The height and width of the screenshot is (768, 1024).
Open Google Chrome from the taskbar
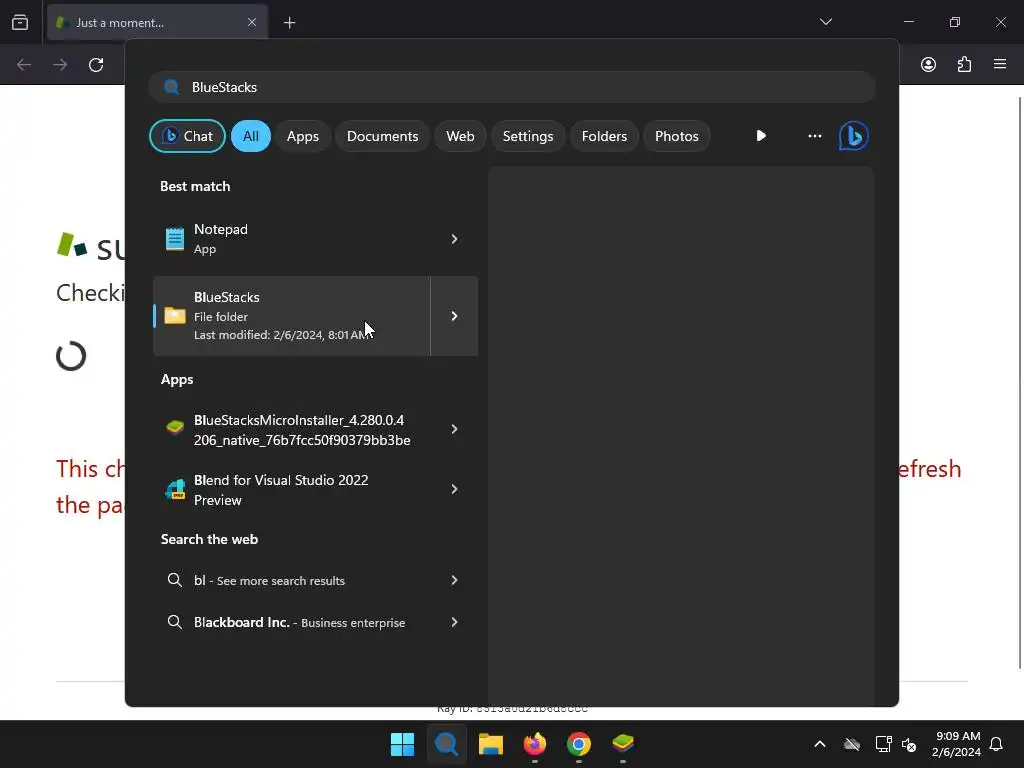tap(579, 744)
